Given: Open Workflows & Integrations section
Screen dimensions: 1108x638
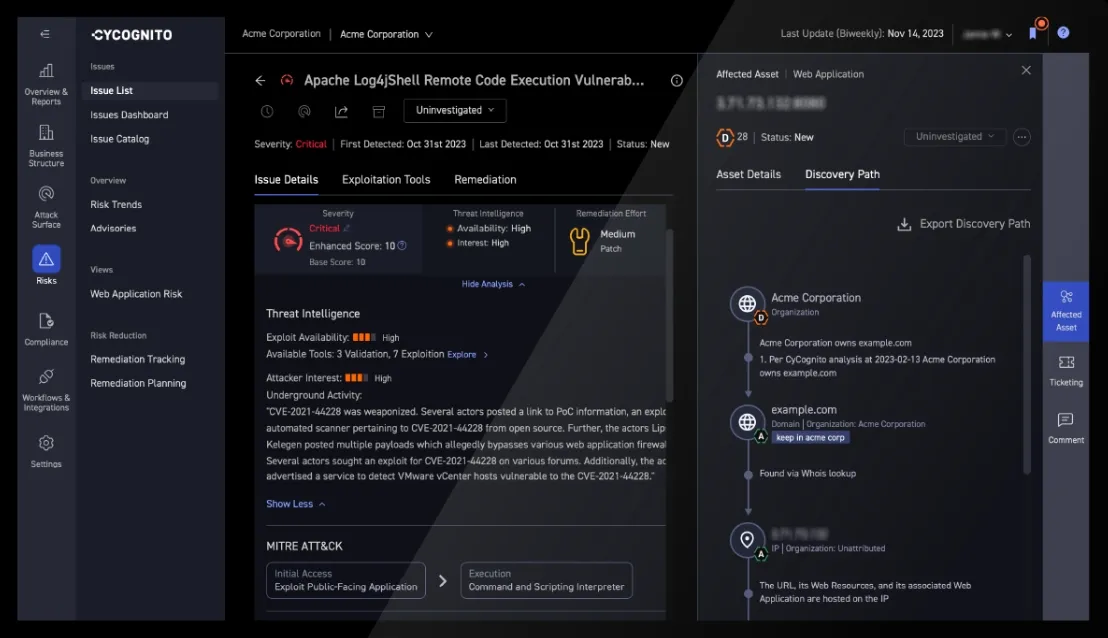Looking at the screenshot, I should (x=46, y=389).
